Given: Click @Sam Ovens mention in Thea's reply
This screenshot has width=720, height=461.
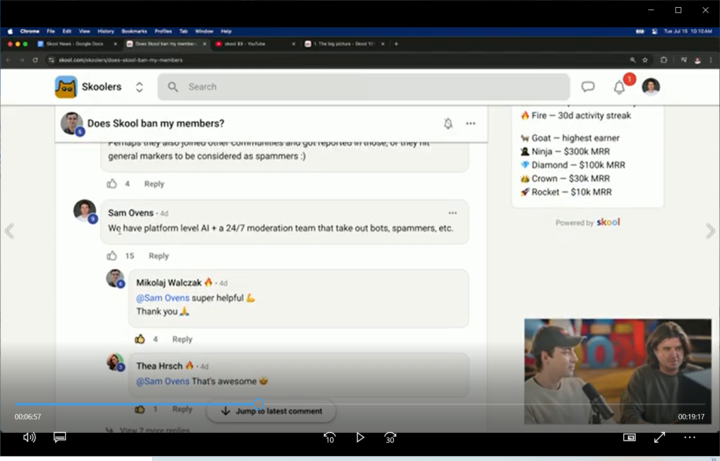Looking at the screenshot, I should 163,381.
